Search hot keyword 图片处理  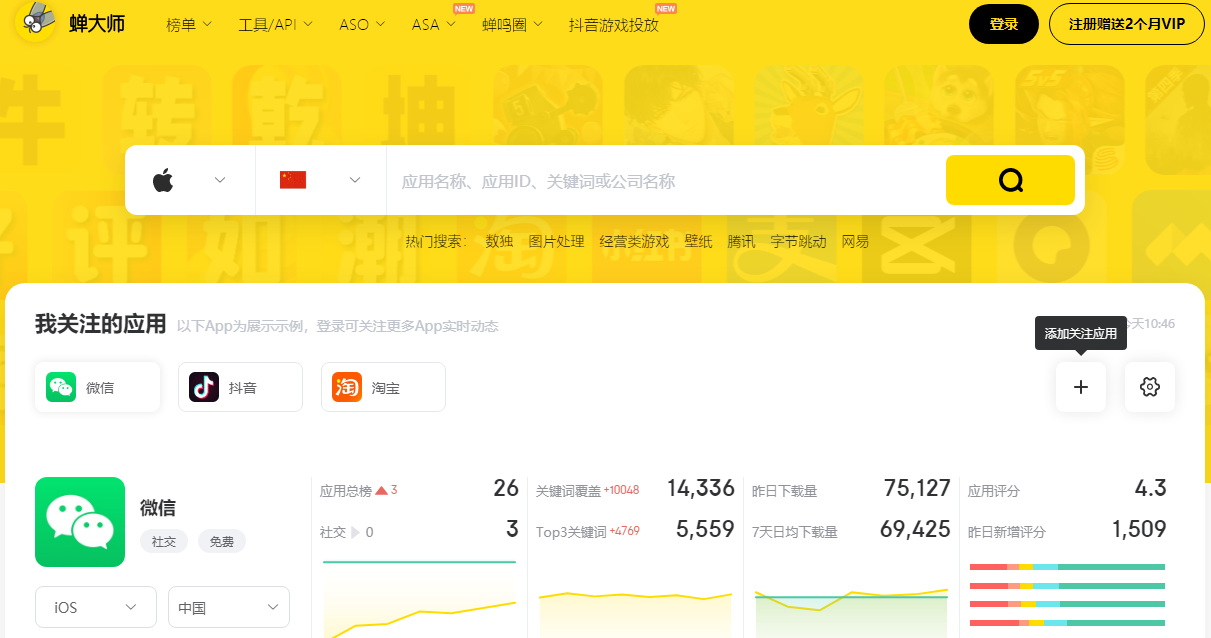click(556, 241)
